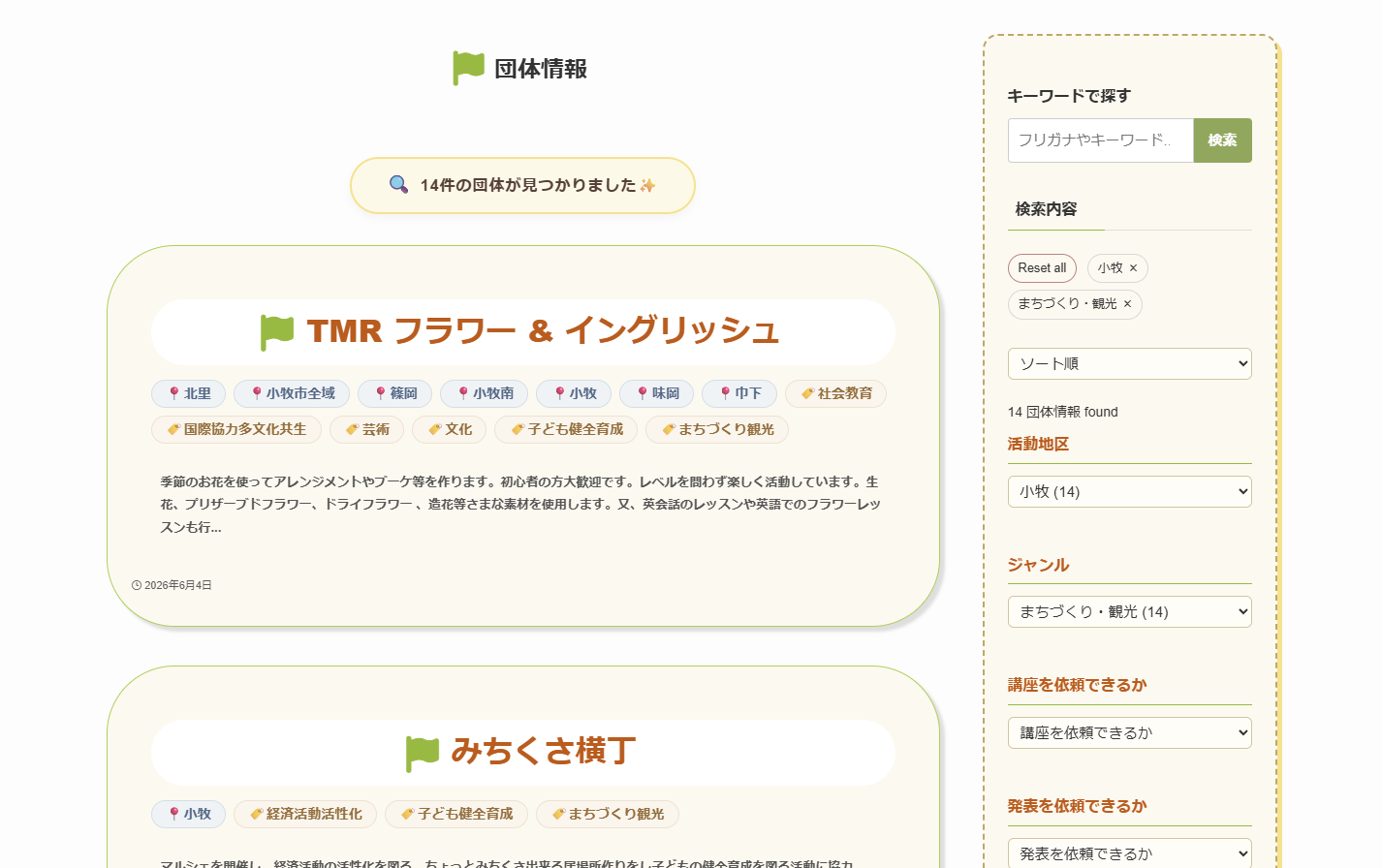Click the flag icon beside TMR フラワー title
The height and width of the screenshot is (868, 1382).
tap(277, 332)
